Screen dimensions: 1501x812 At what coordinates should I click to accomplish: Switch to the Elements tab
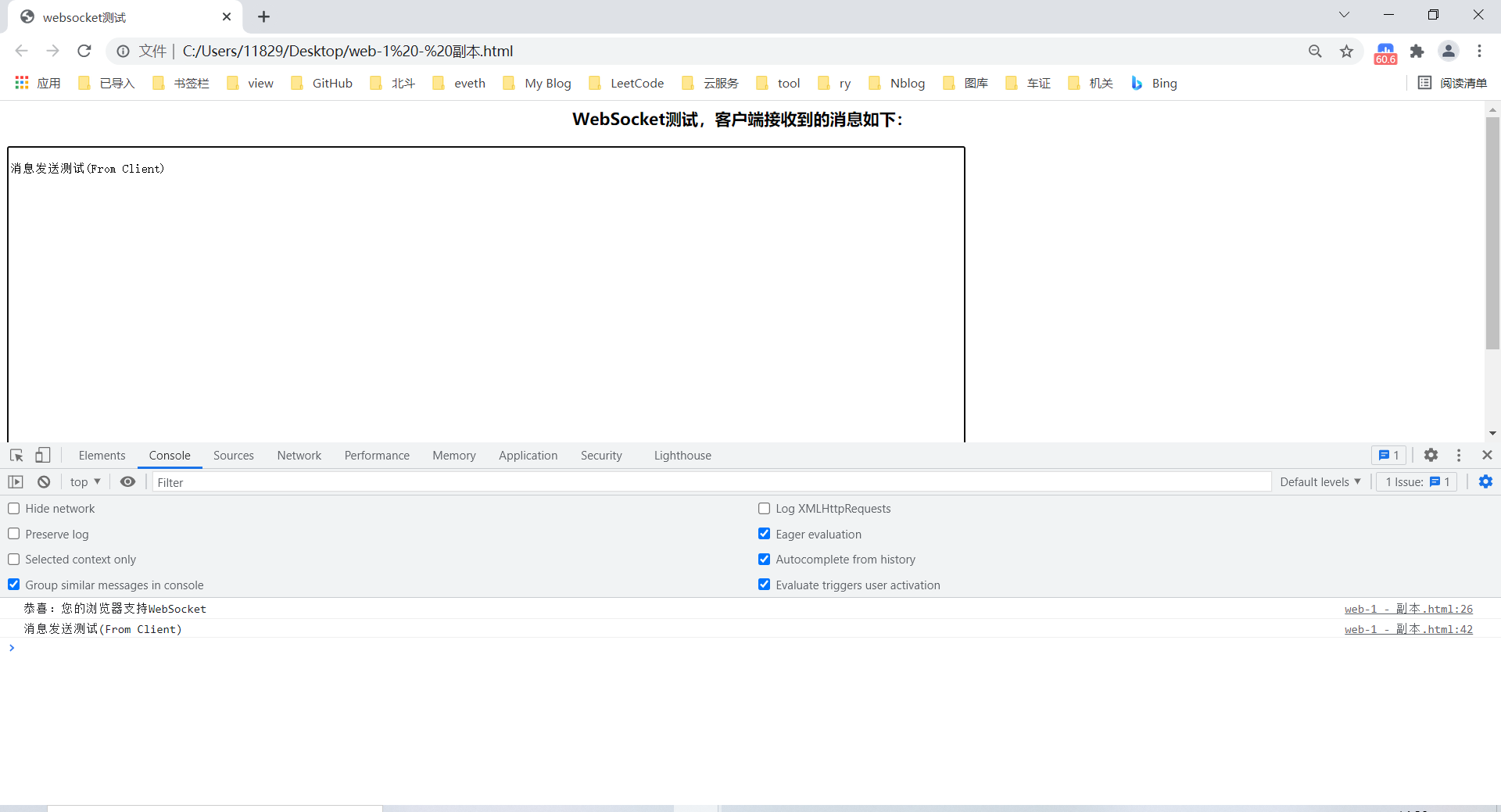click(102, 456)
